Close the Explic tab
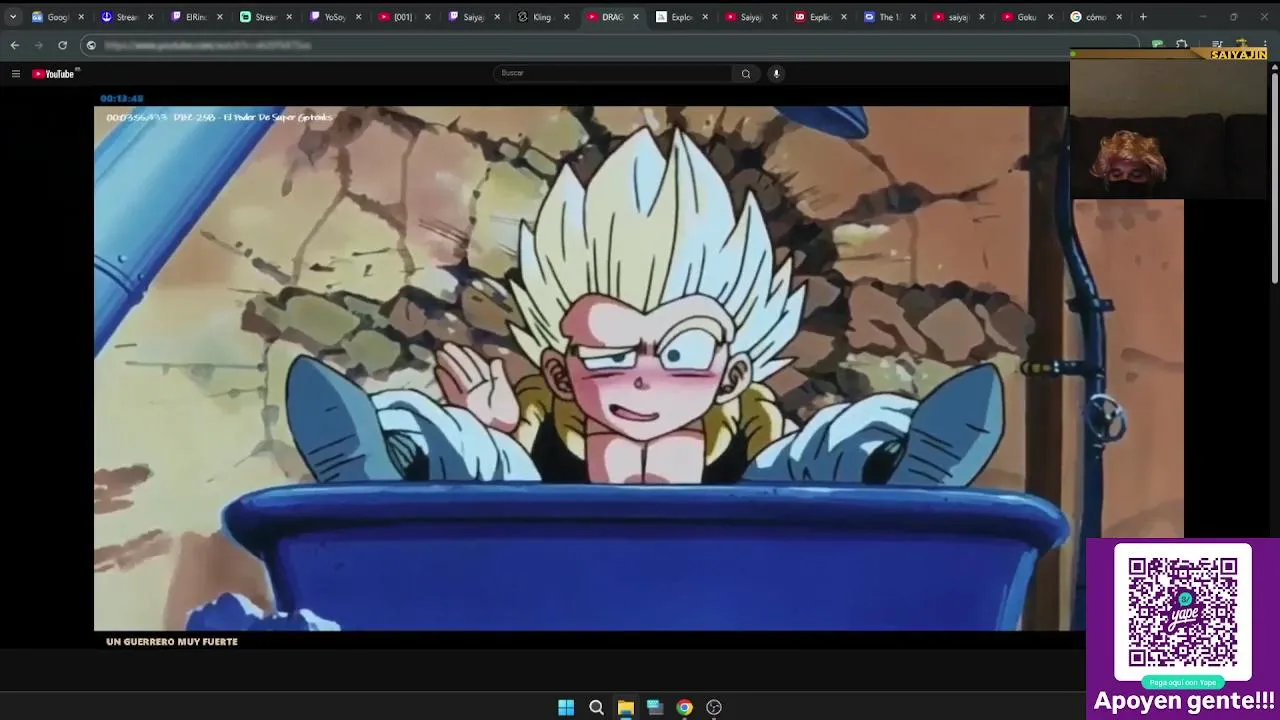The height and width of the screenshot is (720, 1280). 843,17
